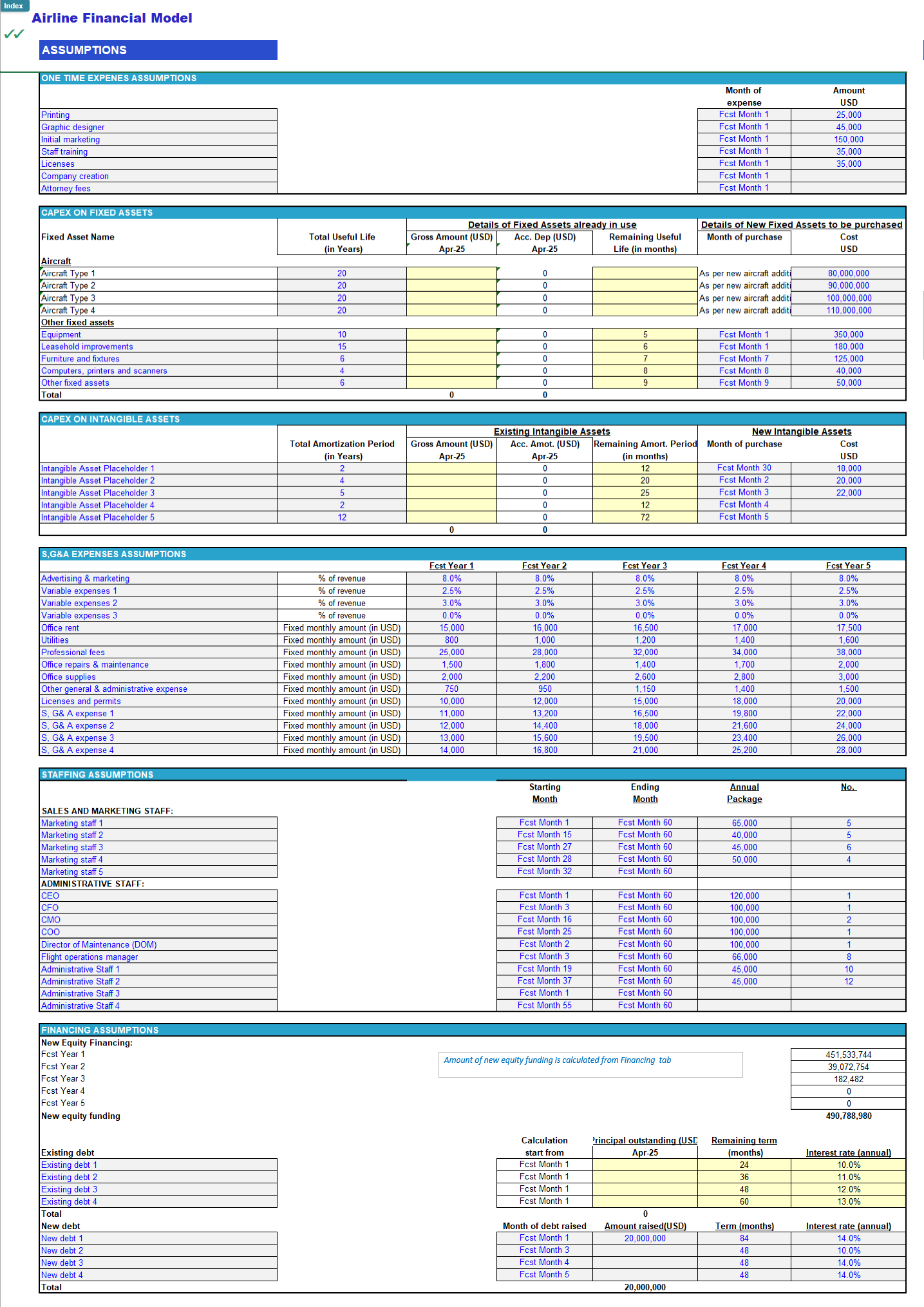Select New debt 1 amount raised 20,000,000
Screen dimensions: 924x1307
tap(645, 1239)
